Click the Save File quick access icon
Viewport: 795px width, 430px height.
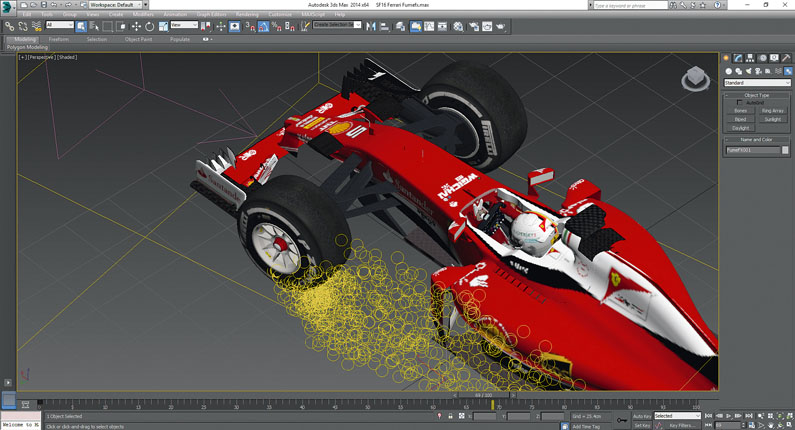coord(44,5)
